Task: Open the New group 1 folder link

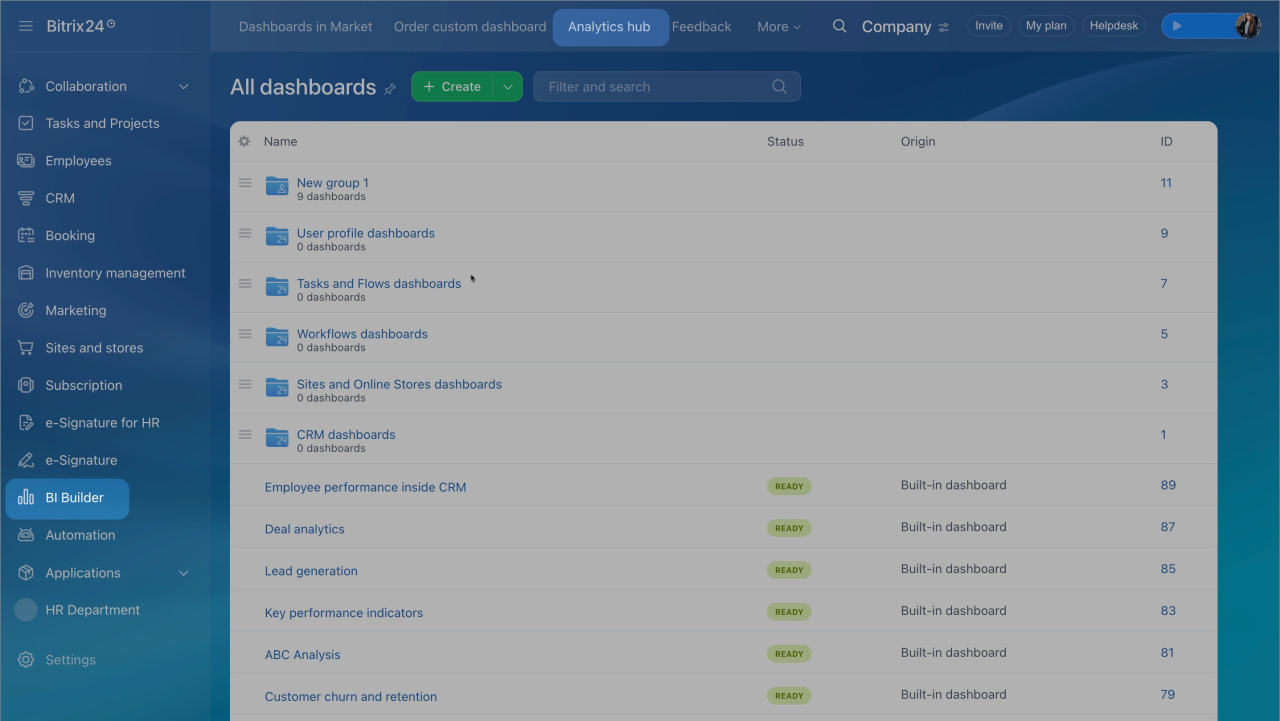Action: 333,183
